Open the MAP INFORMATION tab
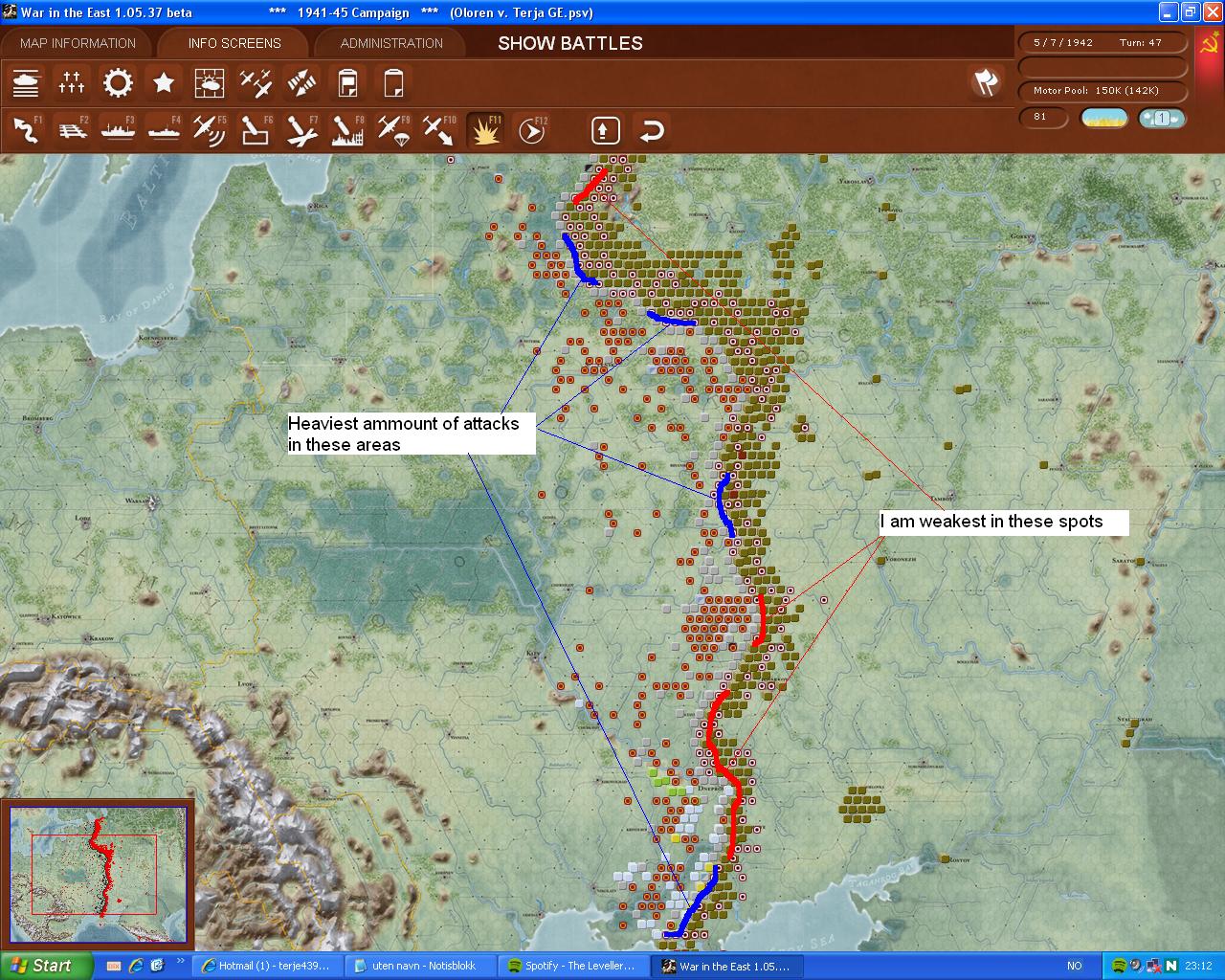 tap(78, 43)
